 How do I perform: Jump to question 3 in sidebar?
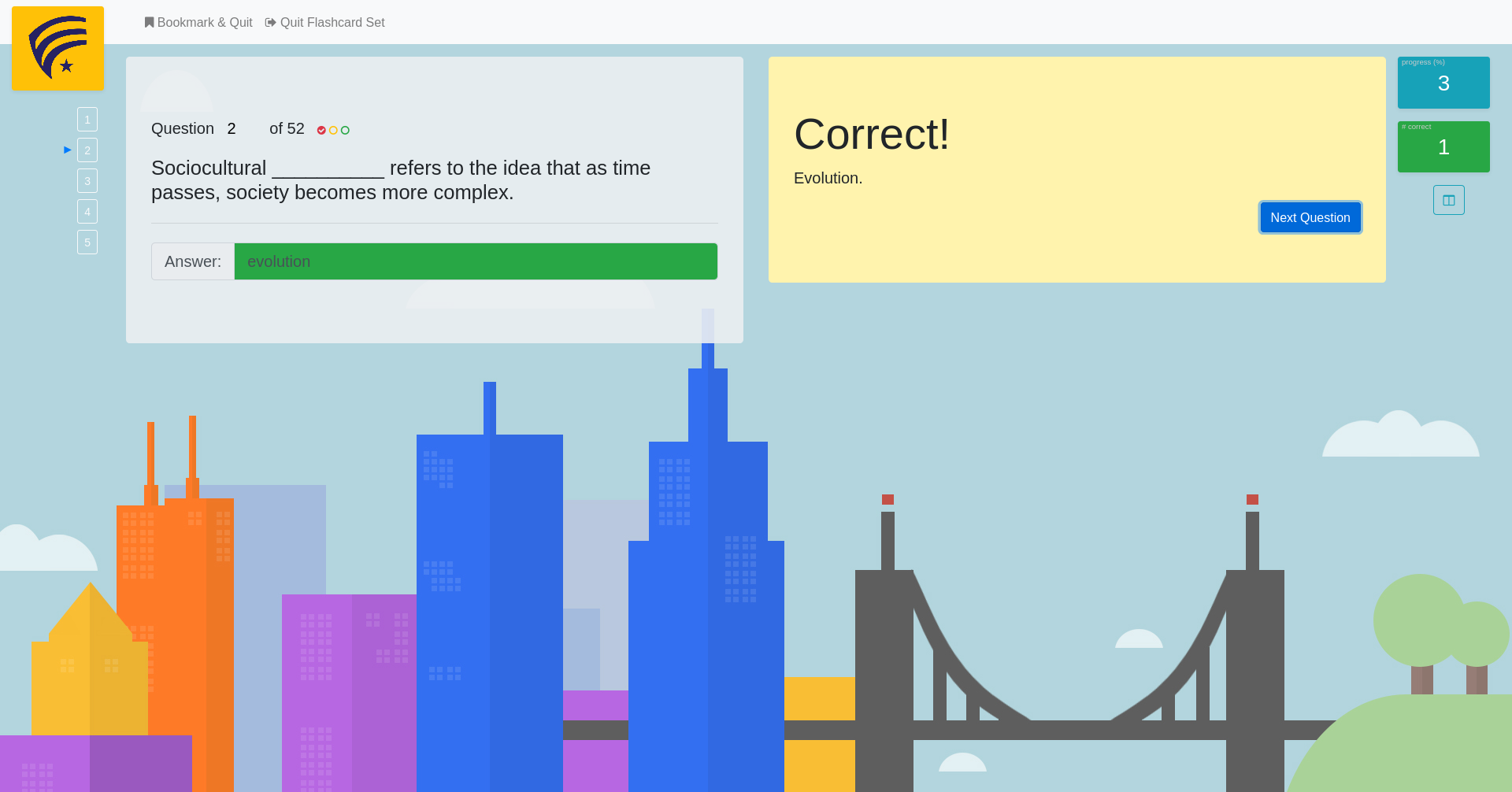(87, 181)
